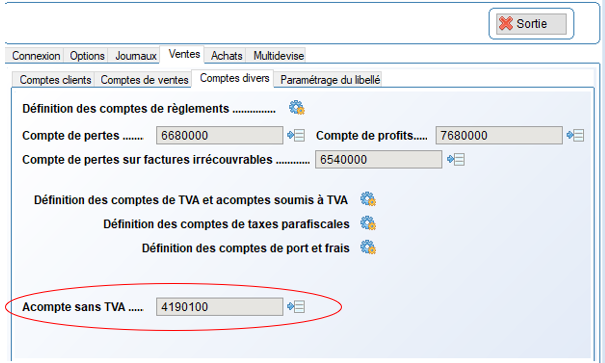Viewport: 605px width, 363px height.
Task: Click lookup icon beside Compte de profits field
Action: pyautogui.click(x=575, y=135)
